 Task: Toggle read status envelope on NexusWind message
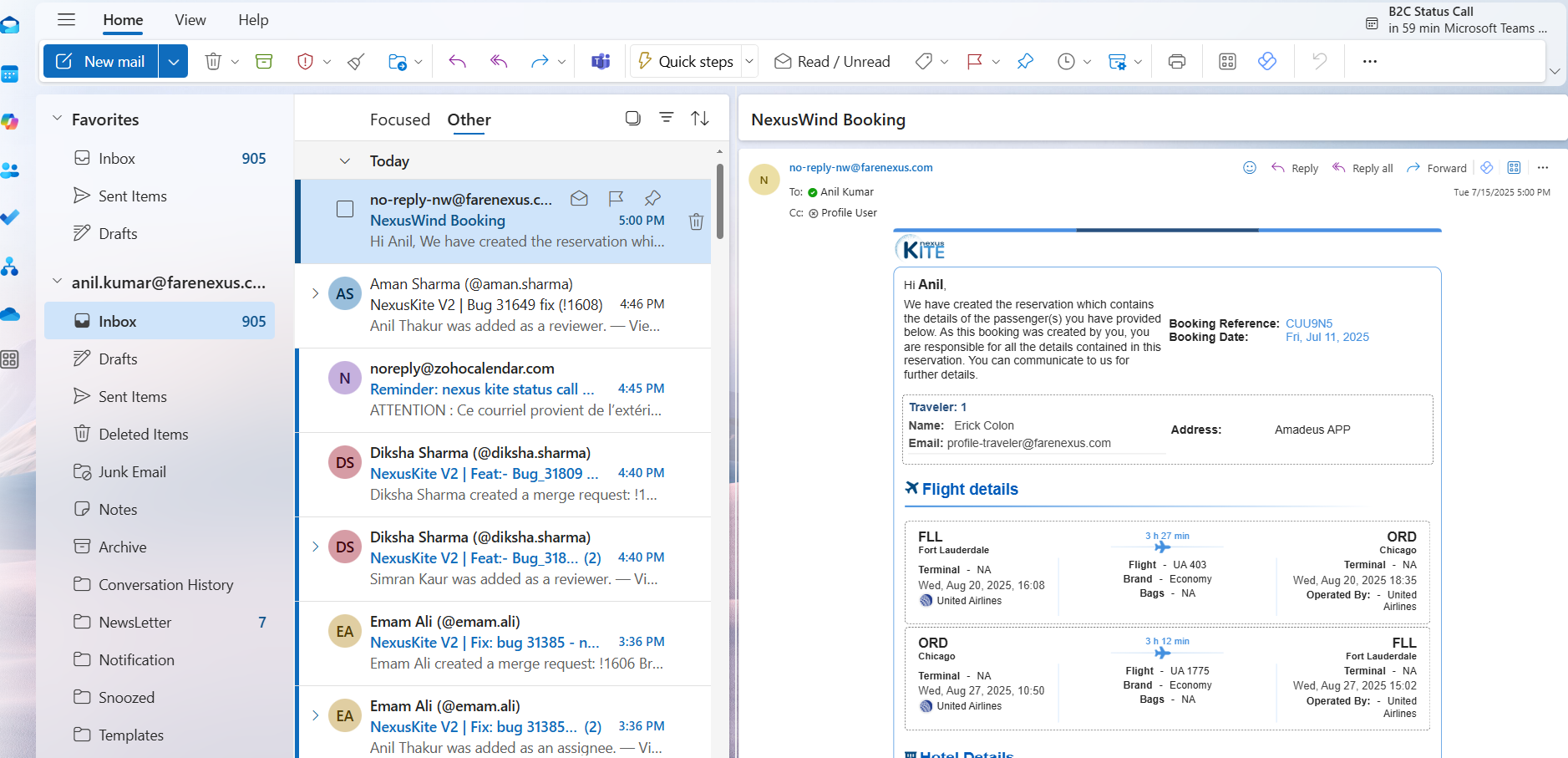[x=579, y=198]
